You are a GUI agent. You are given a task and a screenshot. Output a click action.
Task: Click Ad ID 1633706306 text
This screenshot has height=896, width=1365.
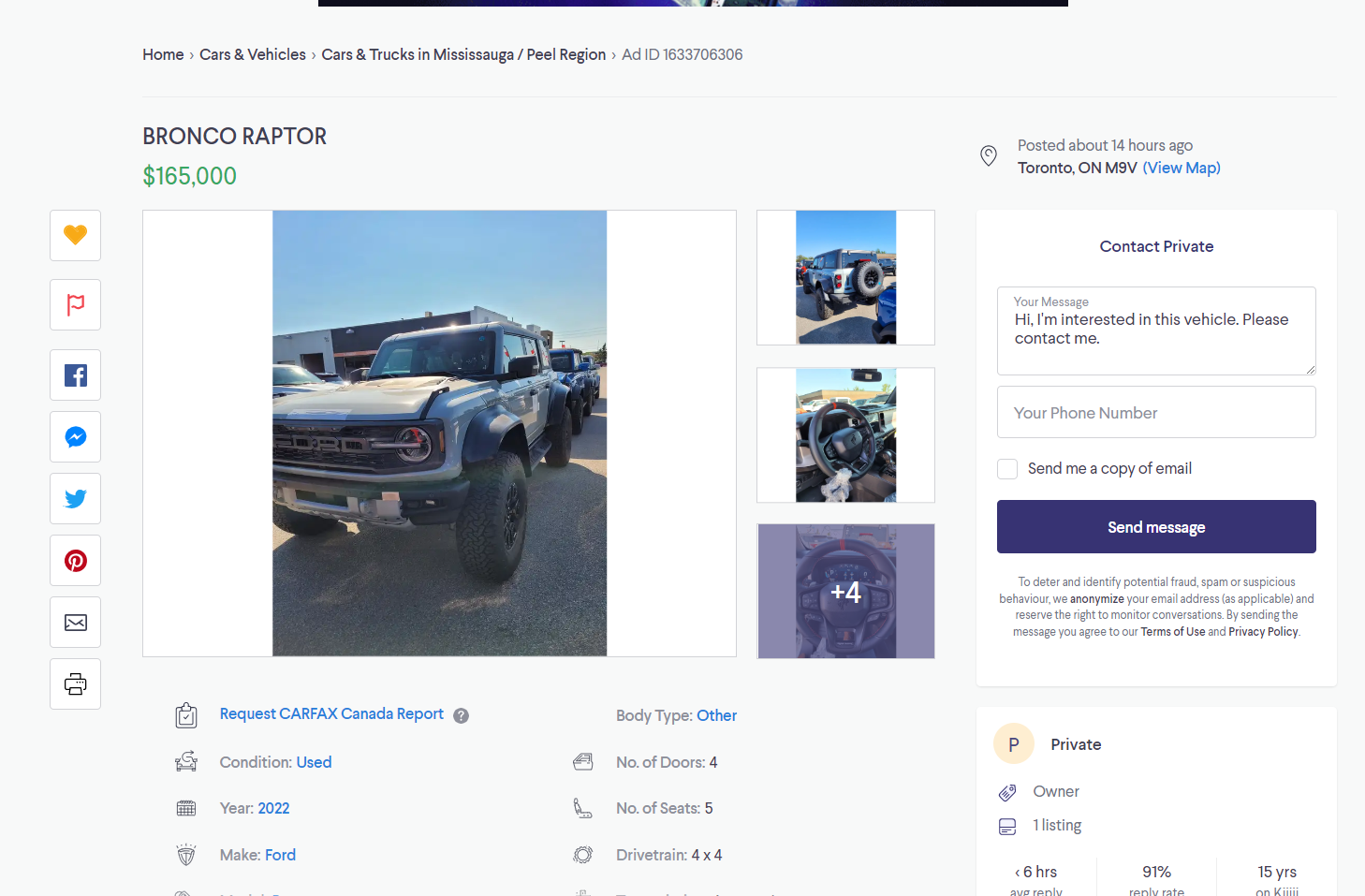click(x=682, y=54)
